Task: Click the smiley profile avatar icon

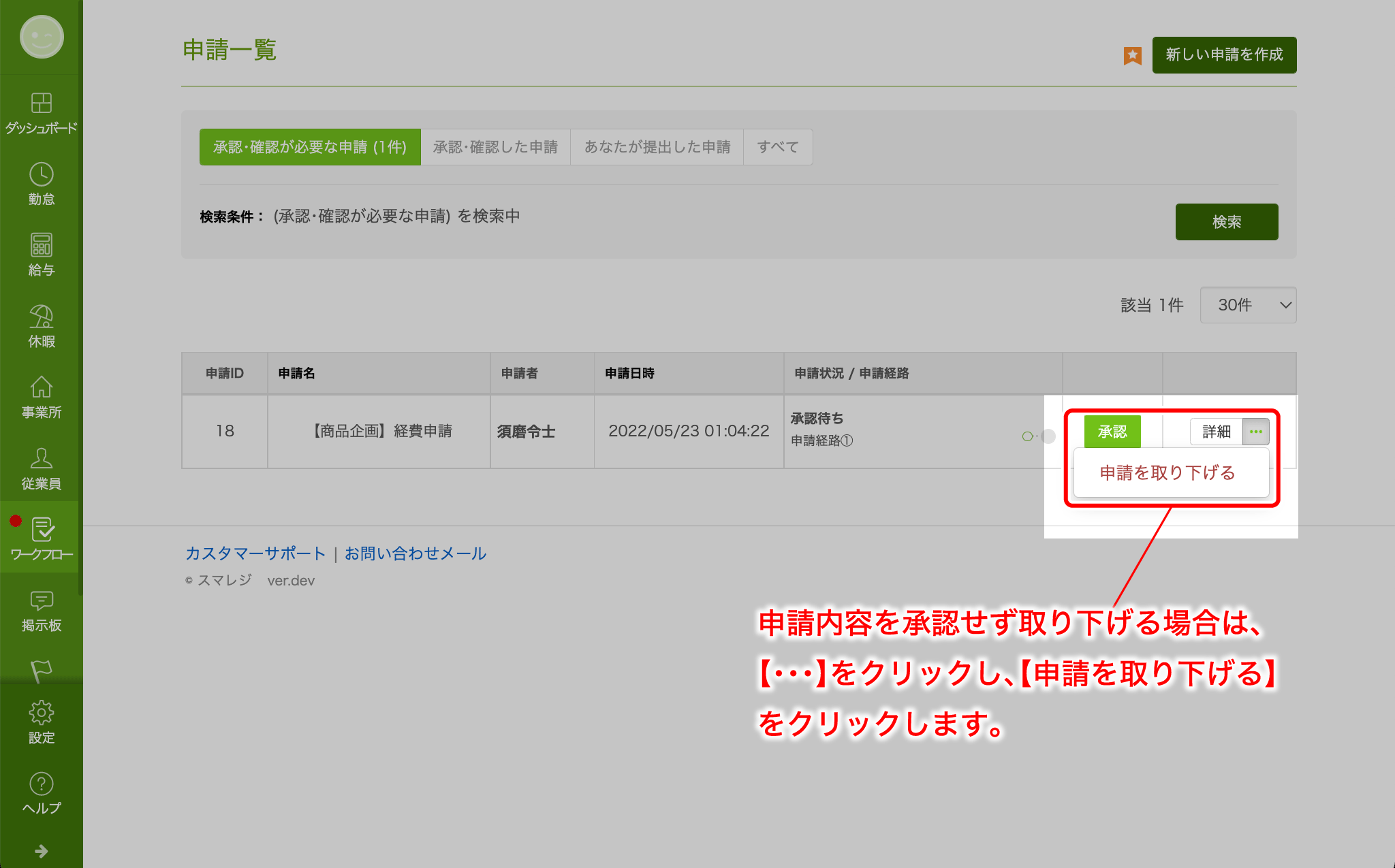Action: (42, 37)
